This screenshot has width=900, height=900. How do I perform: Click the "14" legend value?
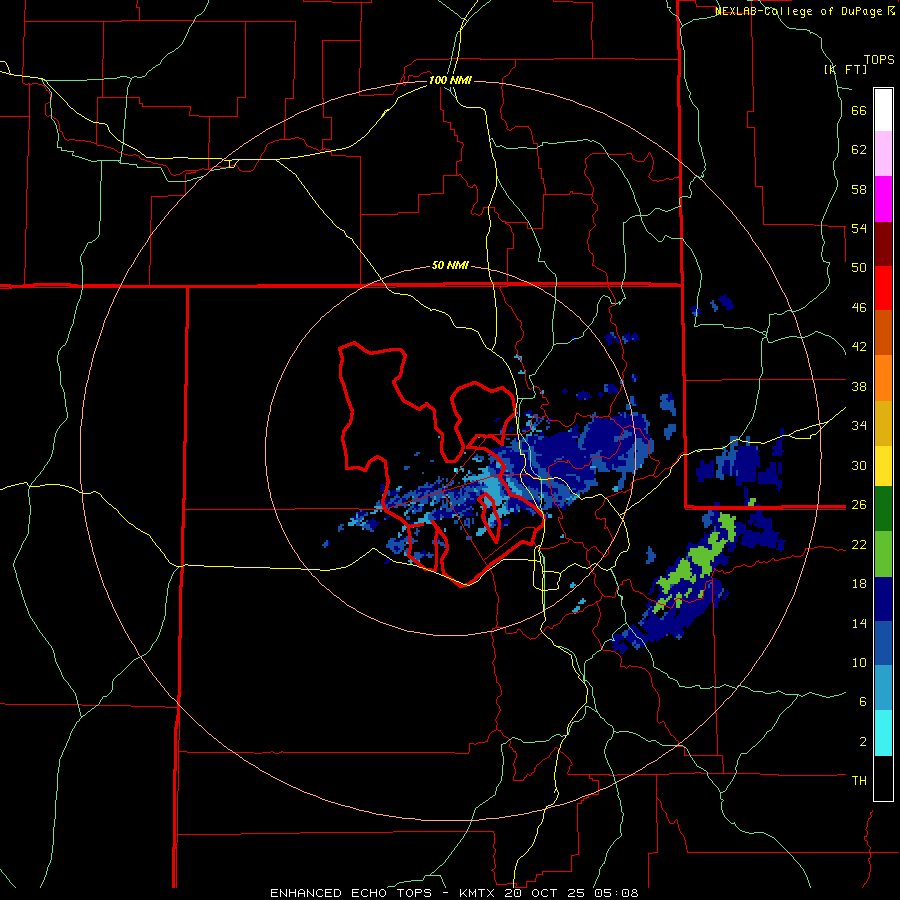click(x=859, y=623)
